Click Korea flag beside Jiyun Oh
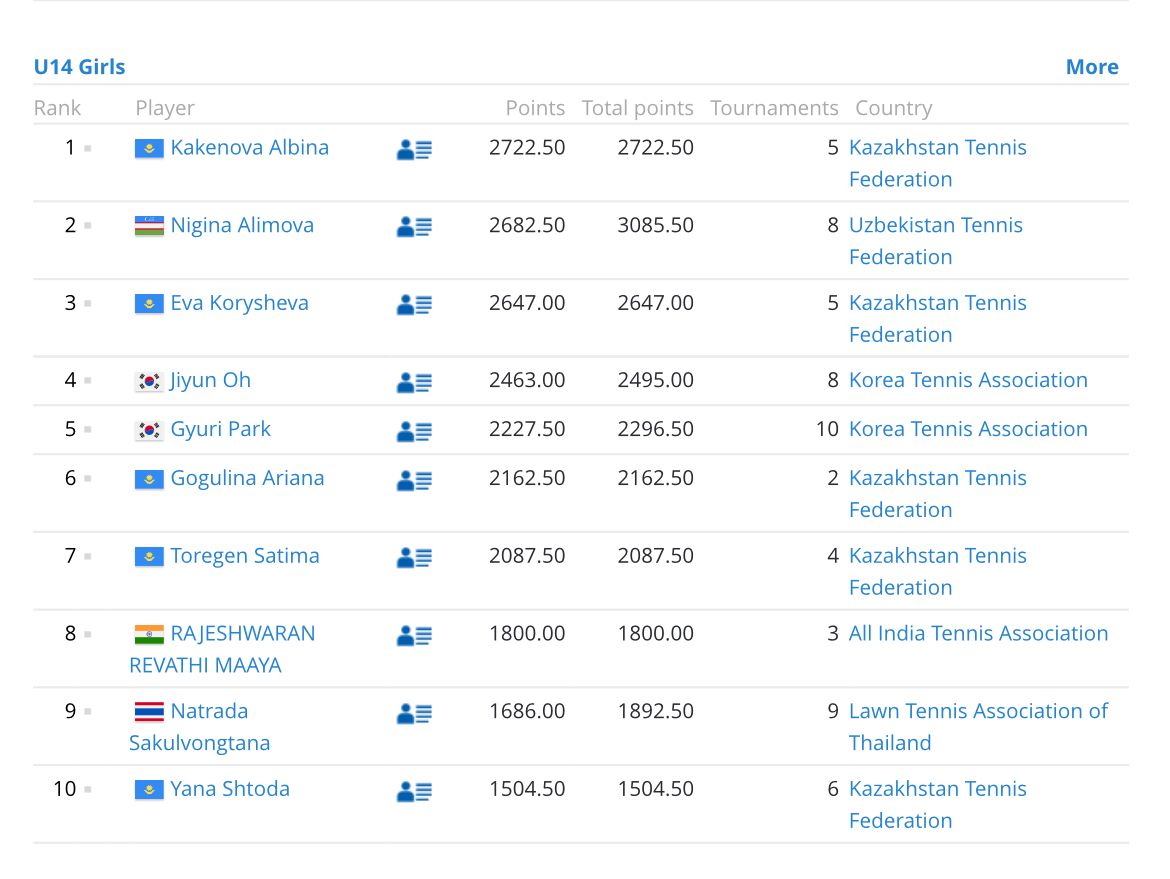Screen dimensions: 1170x879 (x=149, y=381)
